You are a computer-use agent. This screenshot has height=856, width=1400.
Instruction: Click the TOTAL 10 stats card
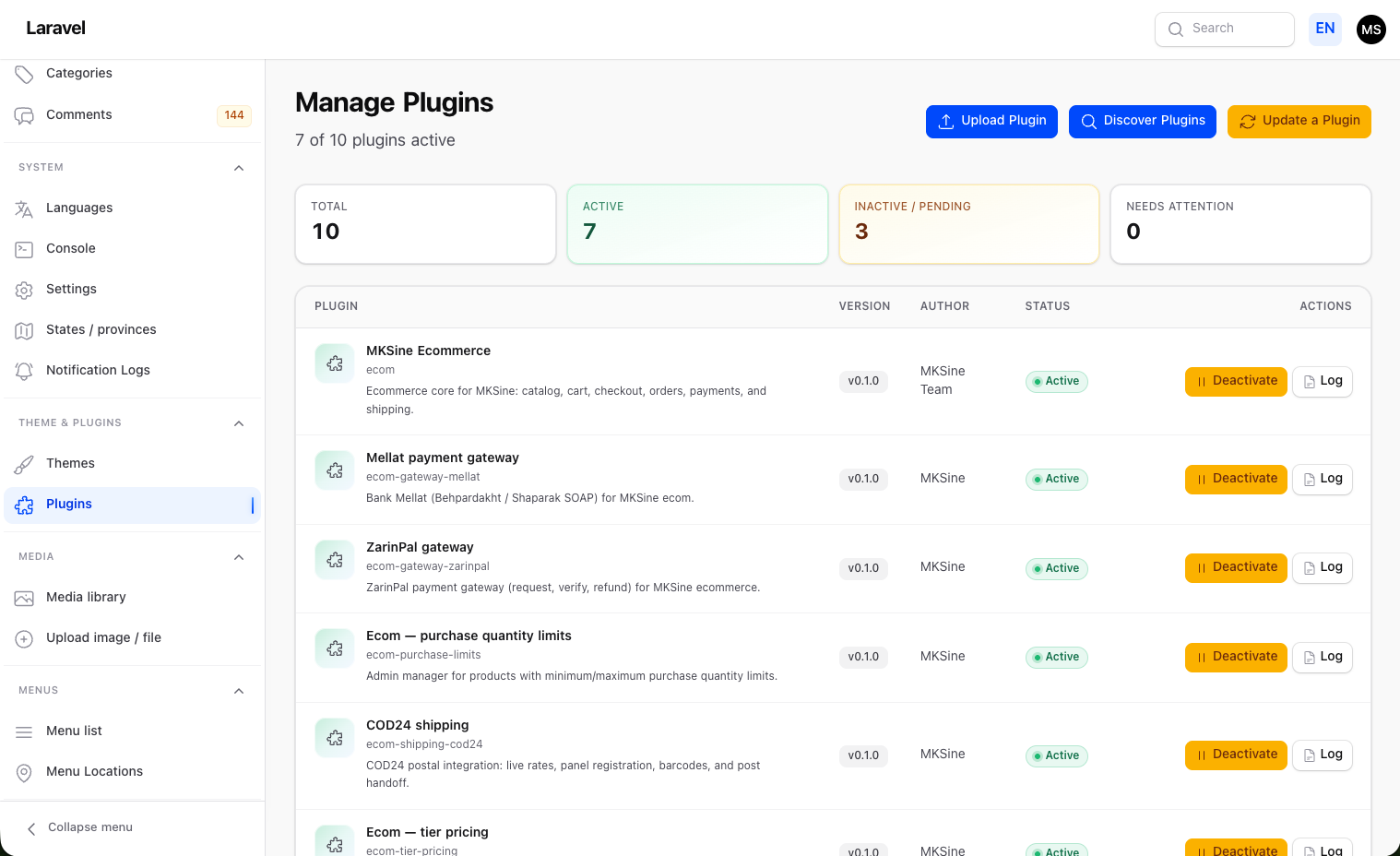[425, 224]
